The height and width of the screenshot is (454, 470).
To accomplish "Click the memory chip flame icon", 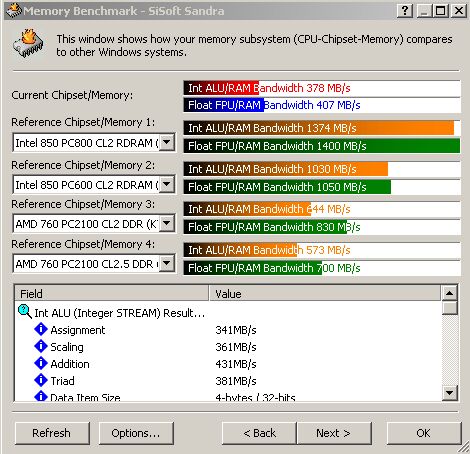I will 28,44.
